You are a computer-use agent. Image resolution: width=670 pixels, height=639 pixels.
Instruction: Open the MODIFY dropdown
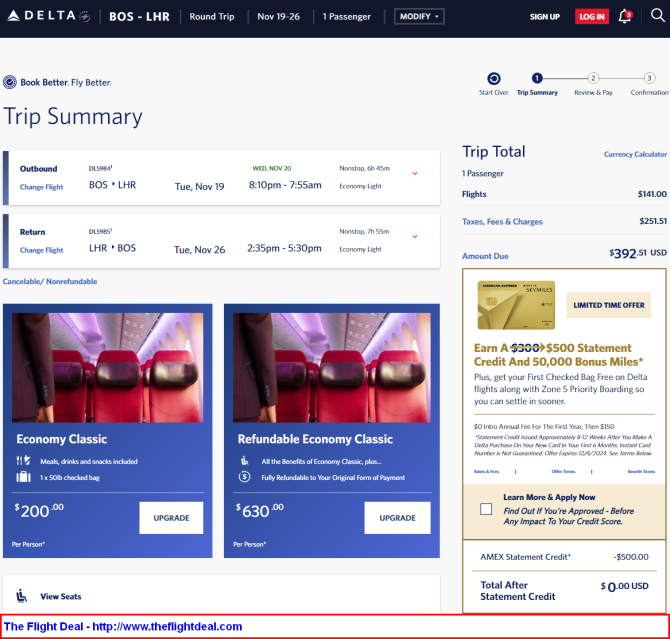click(419, 16)
